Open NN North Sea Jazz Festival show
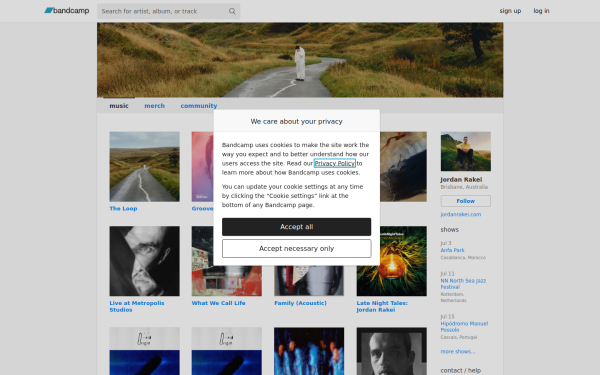Screen dimensions: 600x375 pyautogui.click(x=463, y=284)
